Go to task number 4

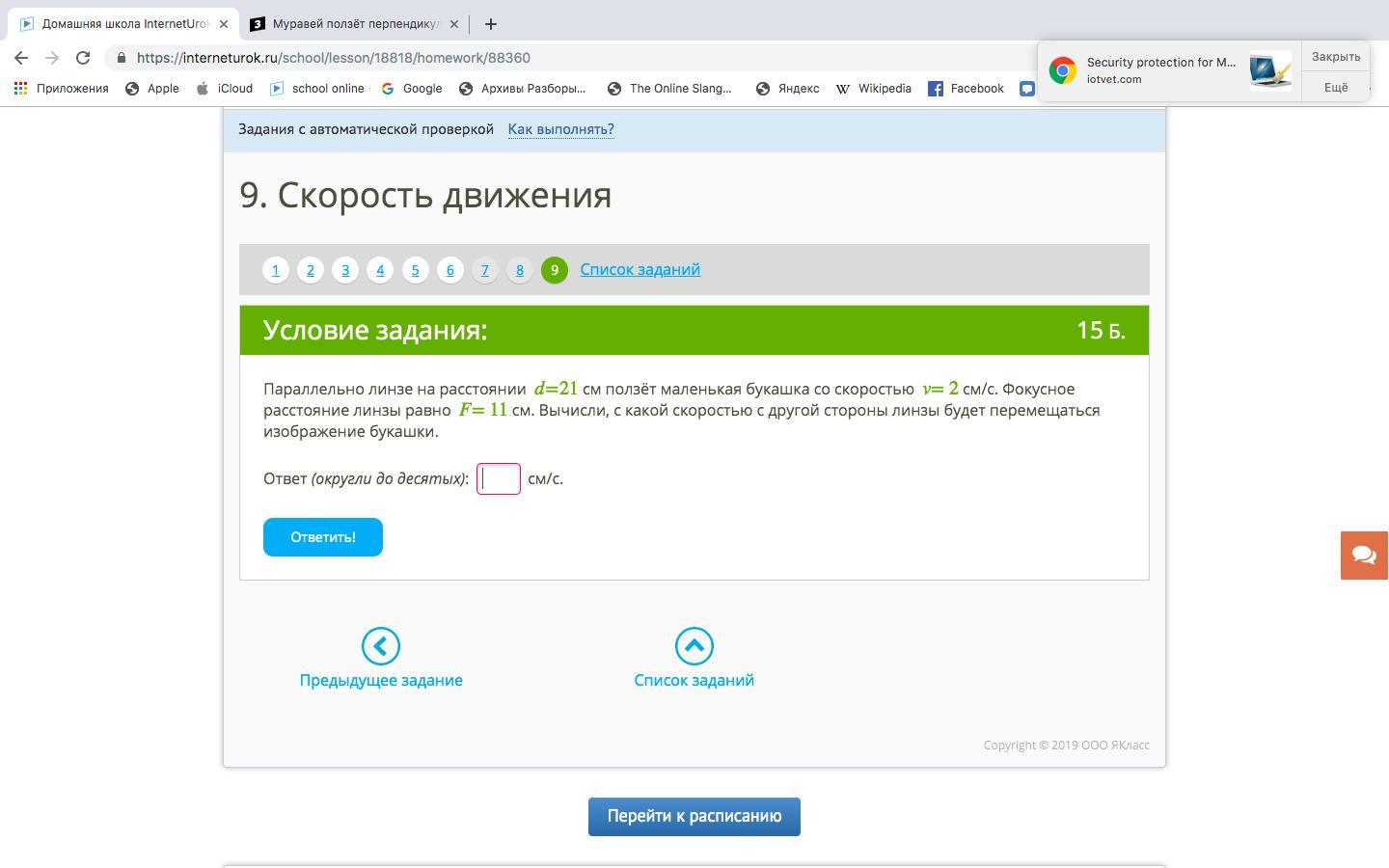point(380,270)
